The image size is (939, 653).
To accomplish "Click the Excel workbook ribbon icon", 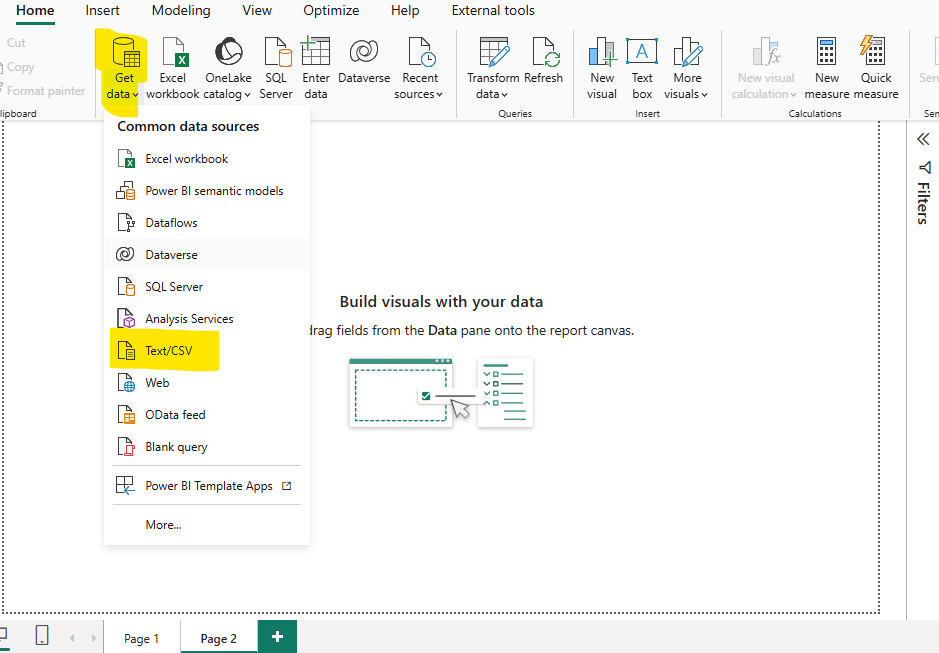I will point(173,52).
